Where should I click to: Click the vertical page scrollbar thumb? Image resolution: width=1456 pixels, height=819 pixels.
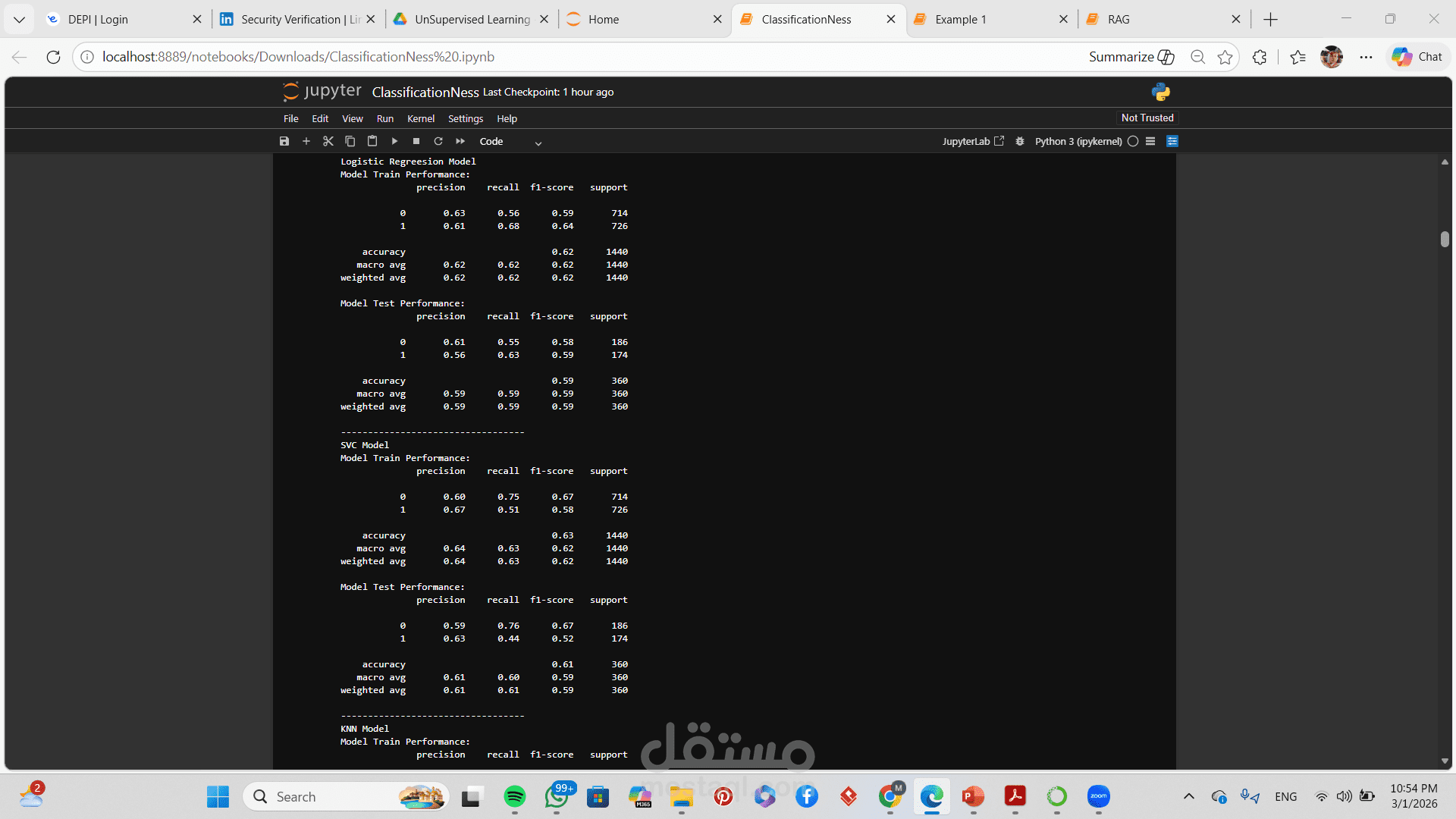1445,239
